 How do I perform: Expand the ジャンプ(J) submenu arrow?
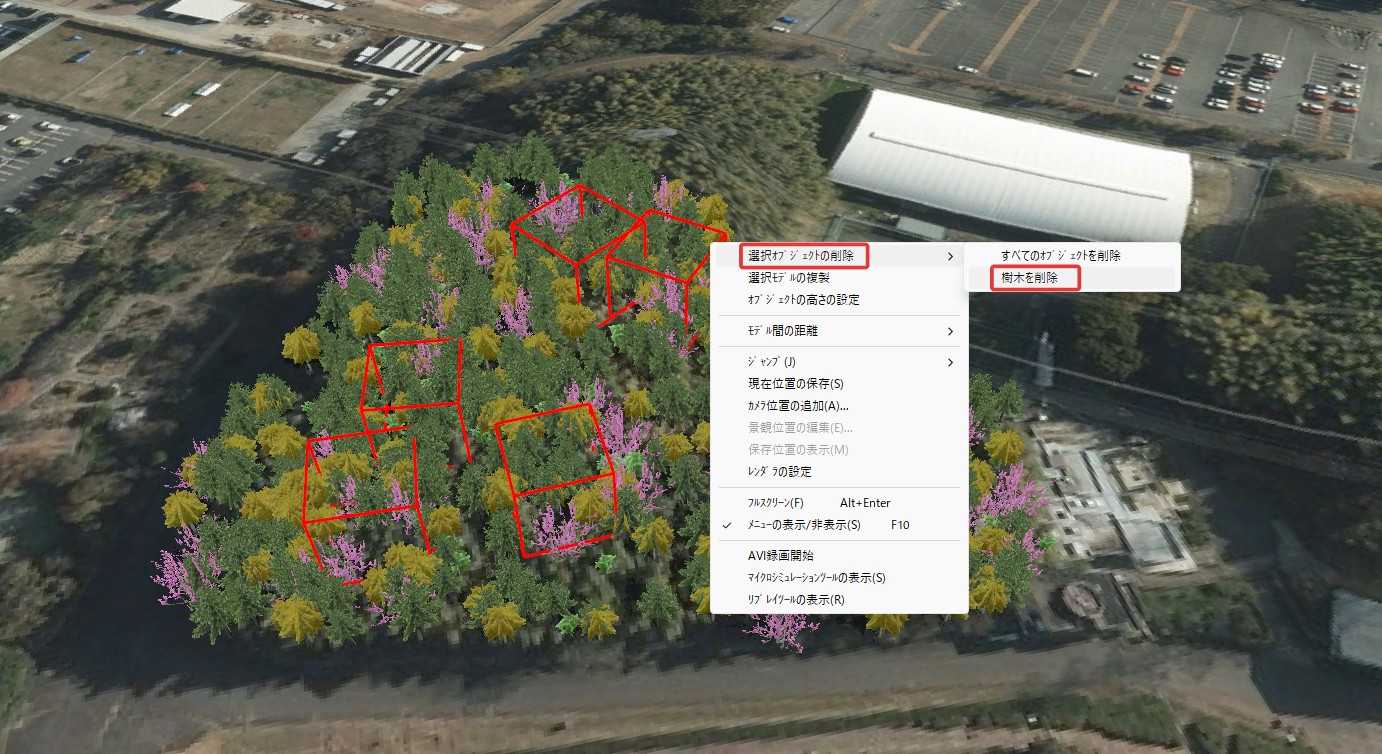950,362
